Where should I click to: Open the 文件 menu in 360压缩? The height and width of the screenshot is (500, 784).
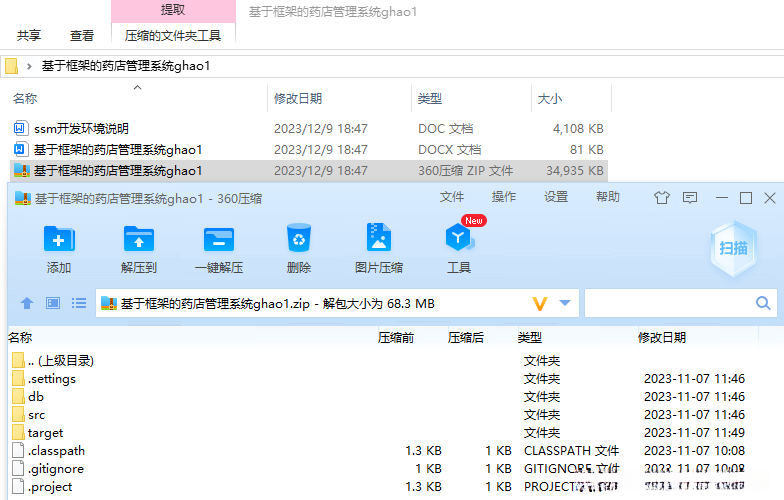452,197
